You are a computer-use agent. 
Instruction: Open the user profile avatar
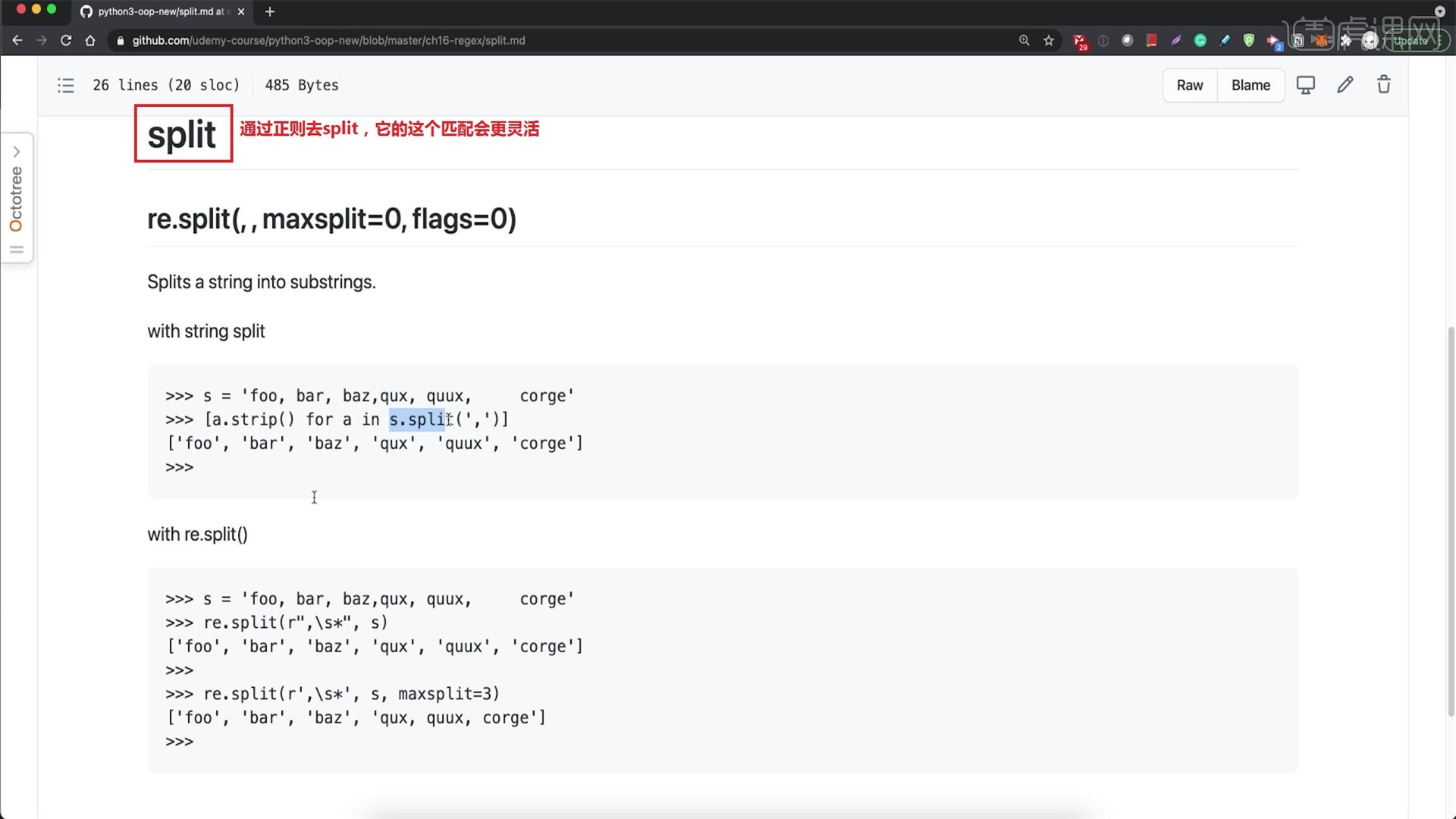(1370, 40)
